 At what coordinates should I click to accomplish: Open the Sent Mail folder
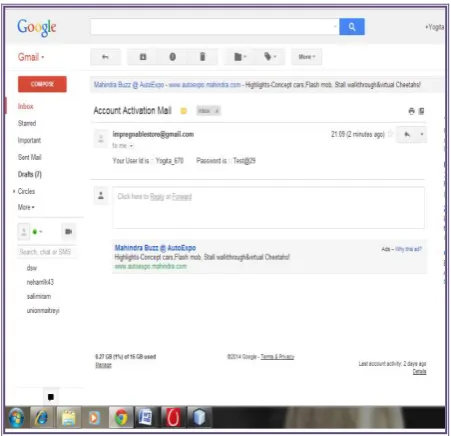tap(30, 157)
